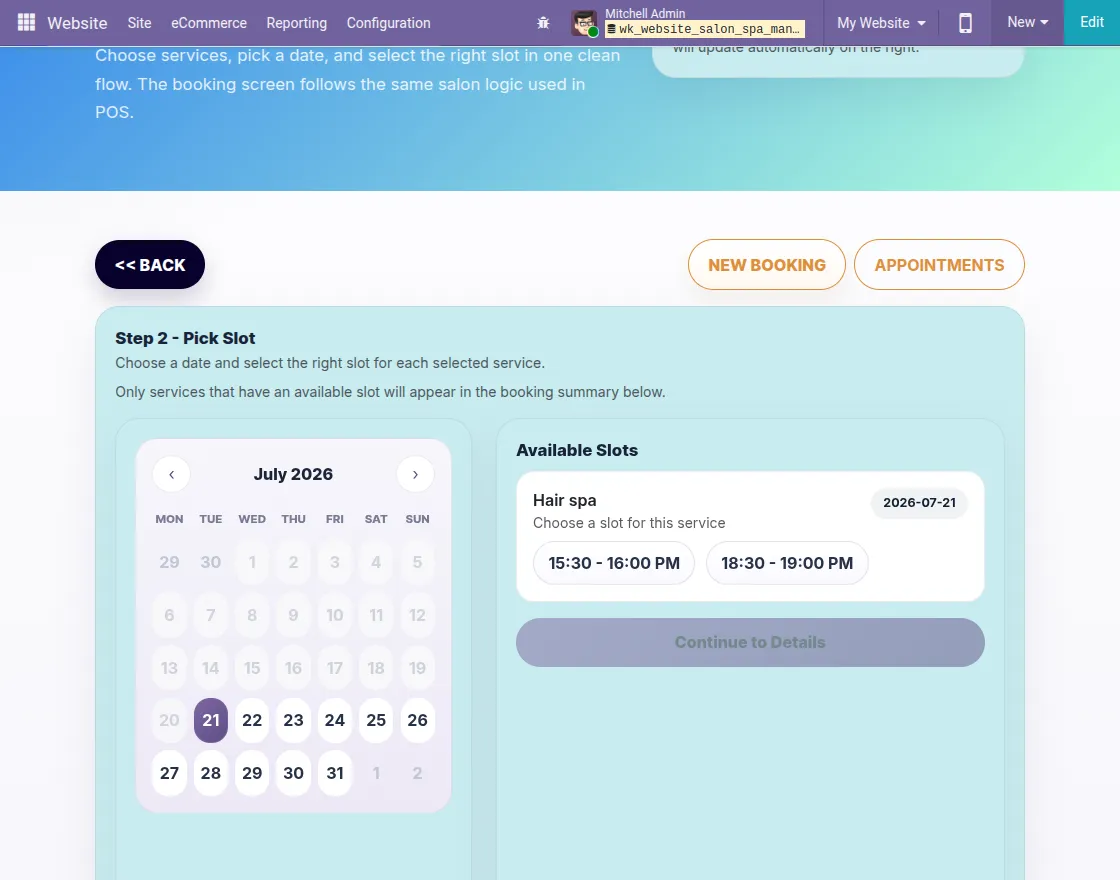Screen dimensions: 1120x880
Task: Open the Site menu
Action: 139,23
